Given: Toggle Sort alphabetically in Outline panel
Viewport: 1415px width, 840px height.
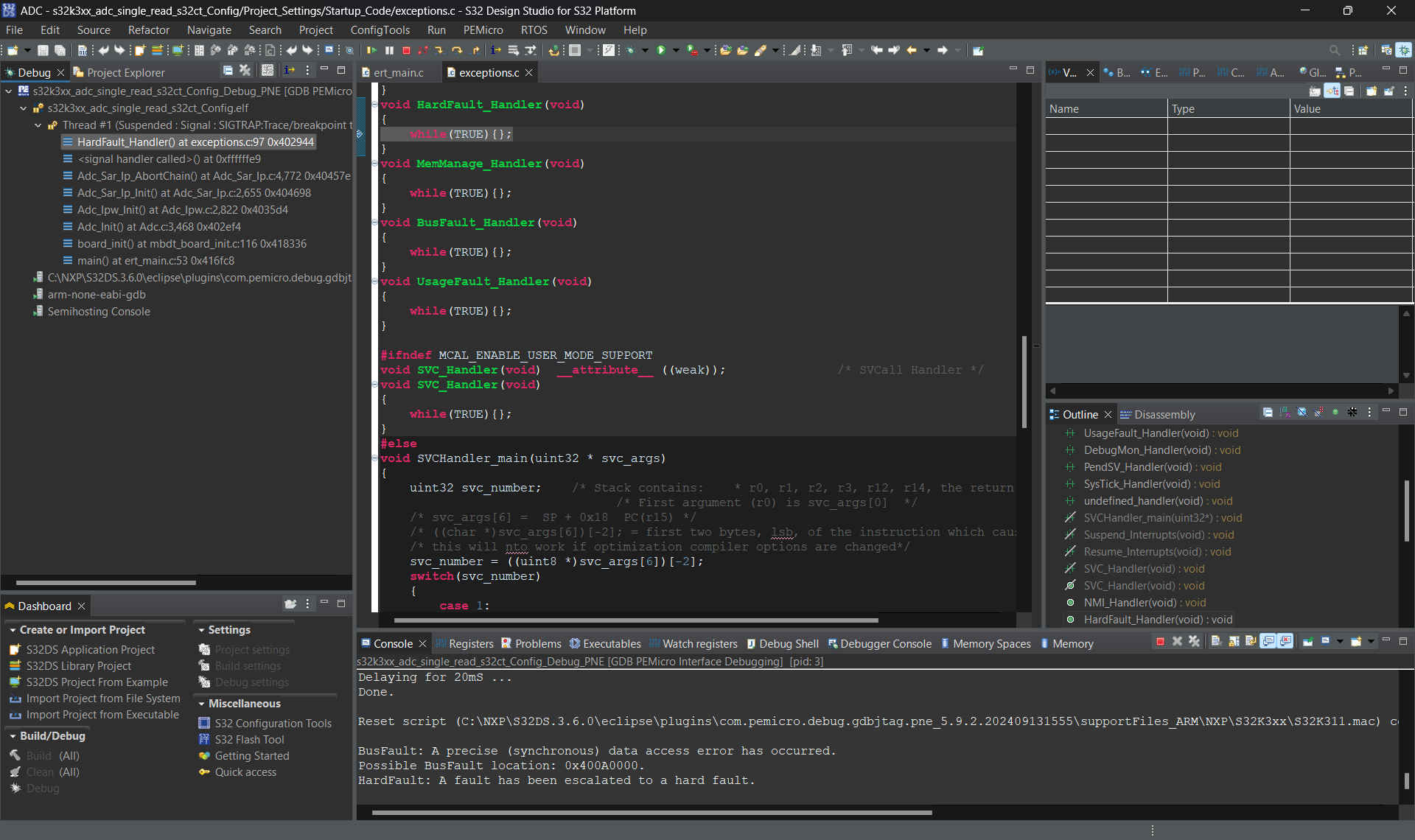Looking at the screenshot, I should tap(1285, 413).
